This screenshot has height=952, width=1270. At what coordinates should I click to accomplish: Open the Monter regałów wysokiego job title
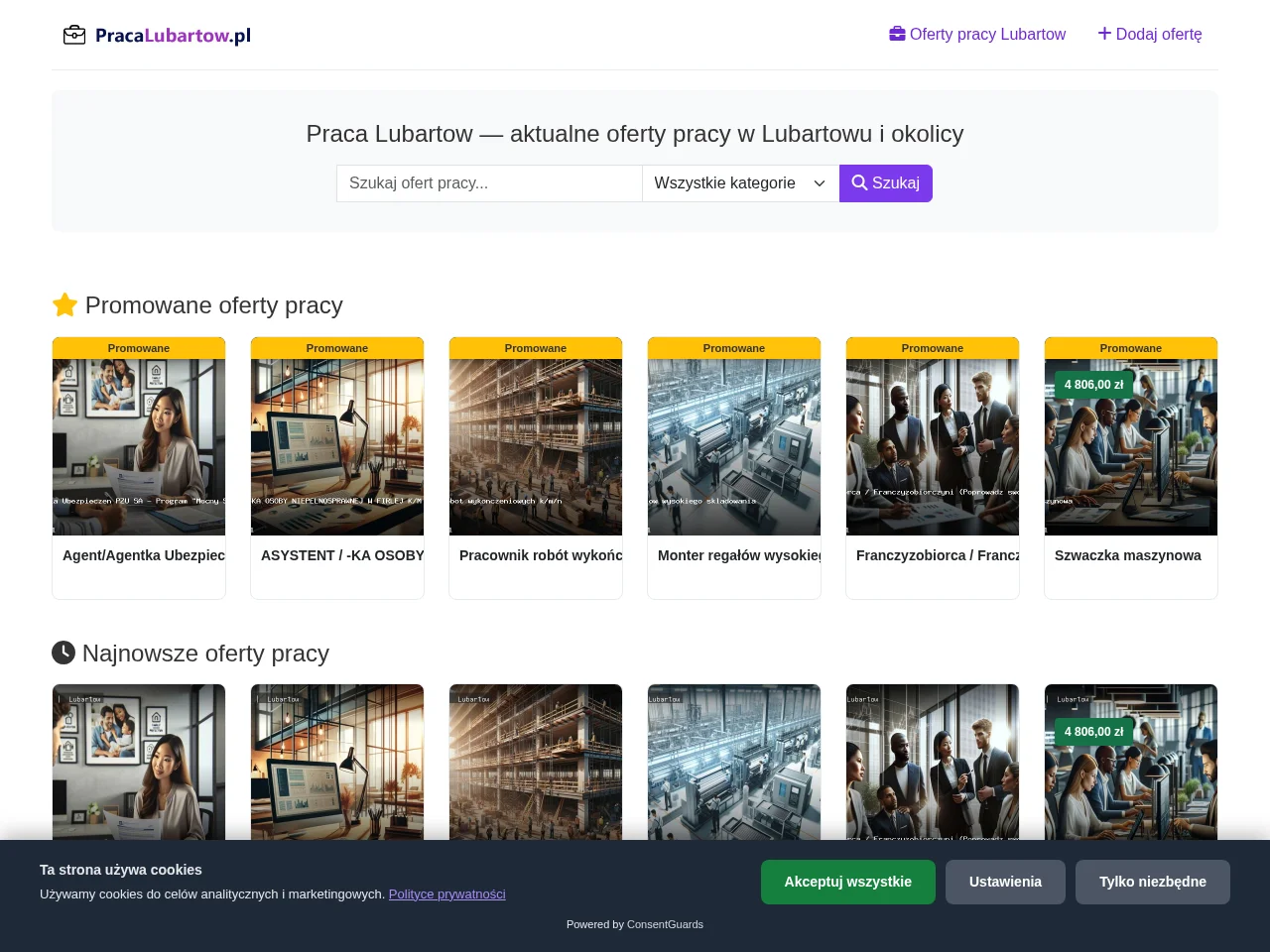click(x=739, y=555)
